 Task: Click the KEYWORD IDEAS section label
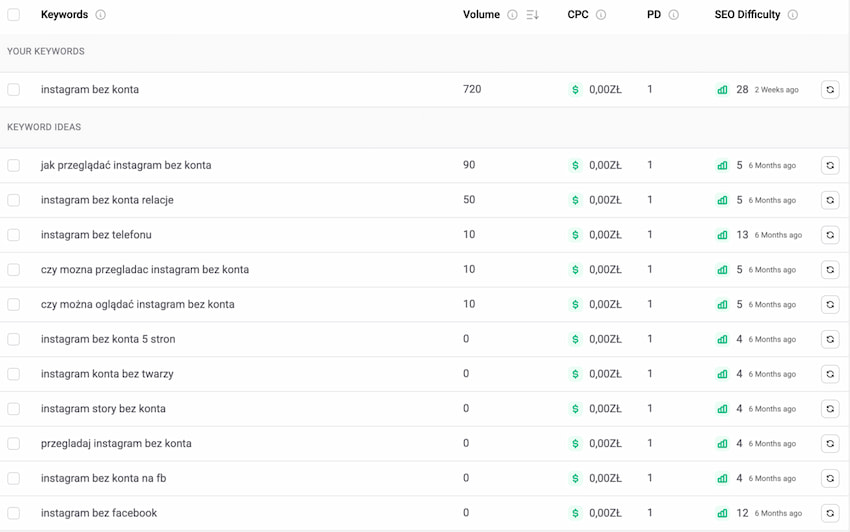point(44,127)
